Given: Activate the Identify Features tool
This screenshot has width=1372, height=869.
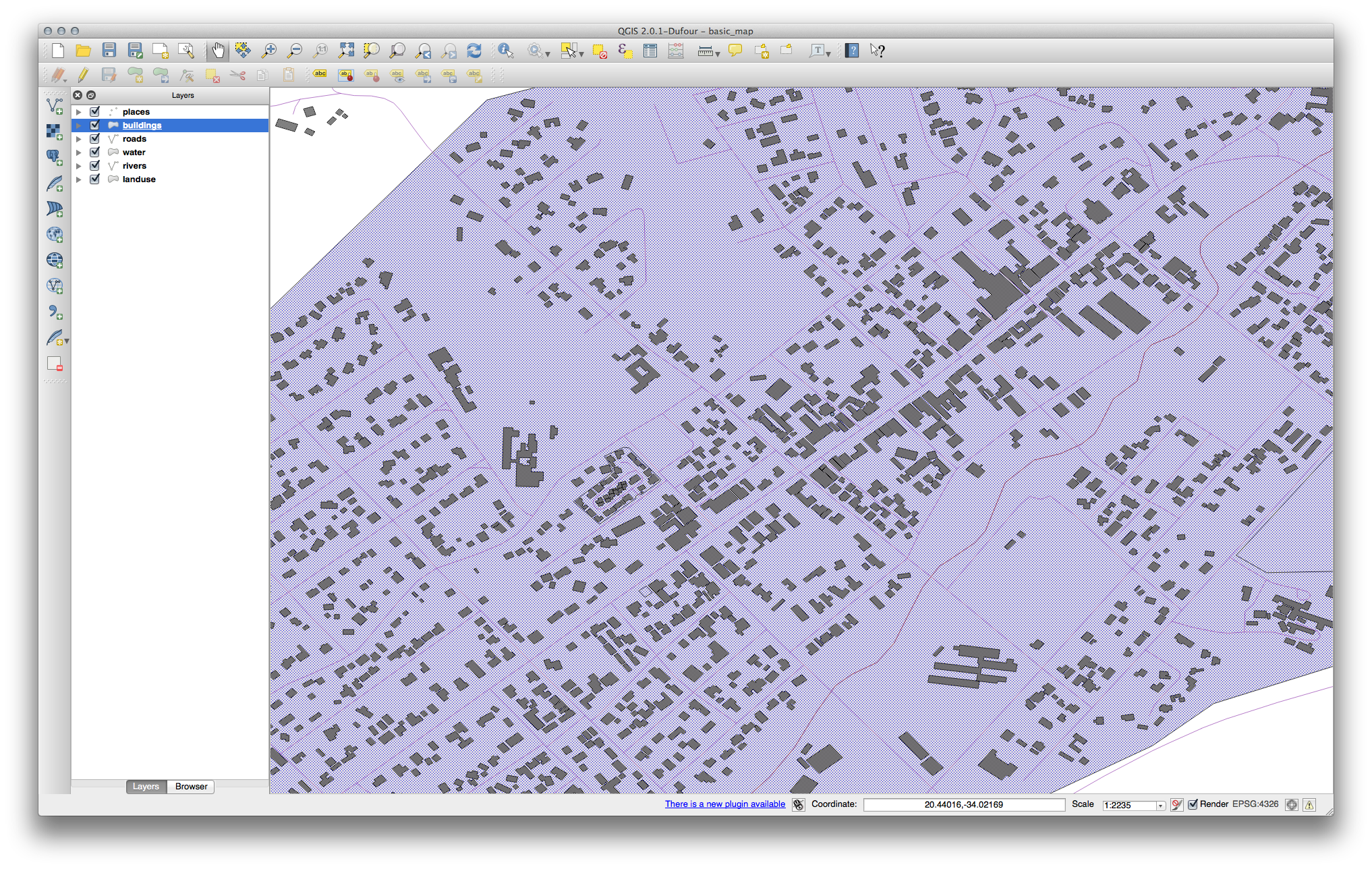Looking at the screenshot, I should (x=505, y=51).
